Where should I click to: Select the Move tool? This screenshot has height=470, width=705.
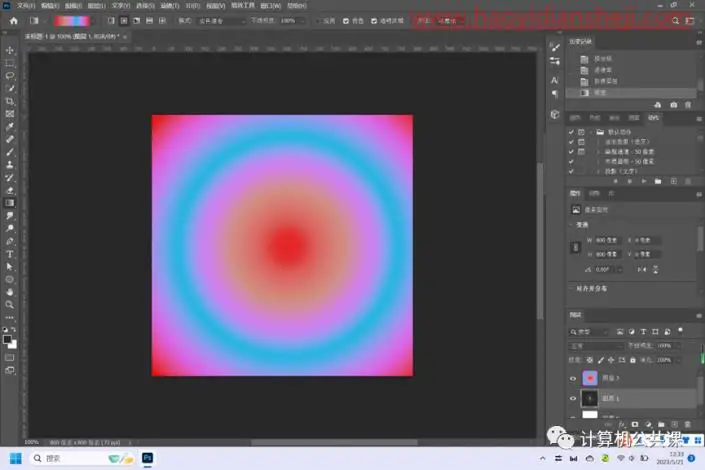[x=9, y=50]
